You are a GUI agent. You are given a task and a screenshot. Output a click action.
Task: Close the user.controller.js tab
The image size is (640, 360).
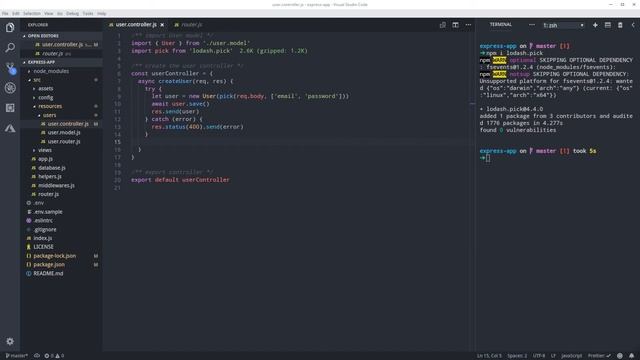click(x=162, y=25)
